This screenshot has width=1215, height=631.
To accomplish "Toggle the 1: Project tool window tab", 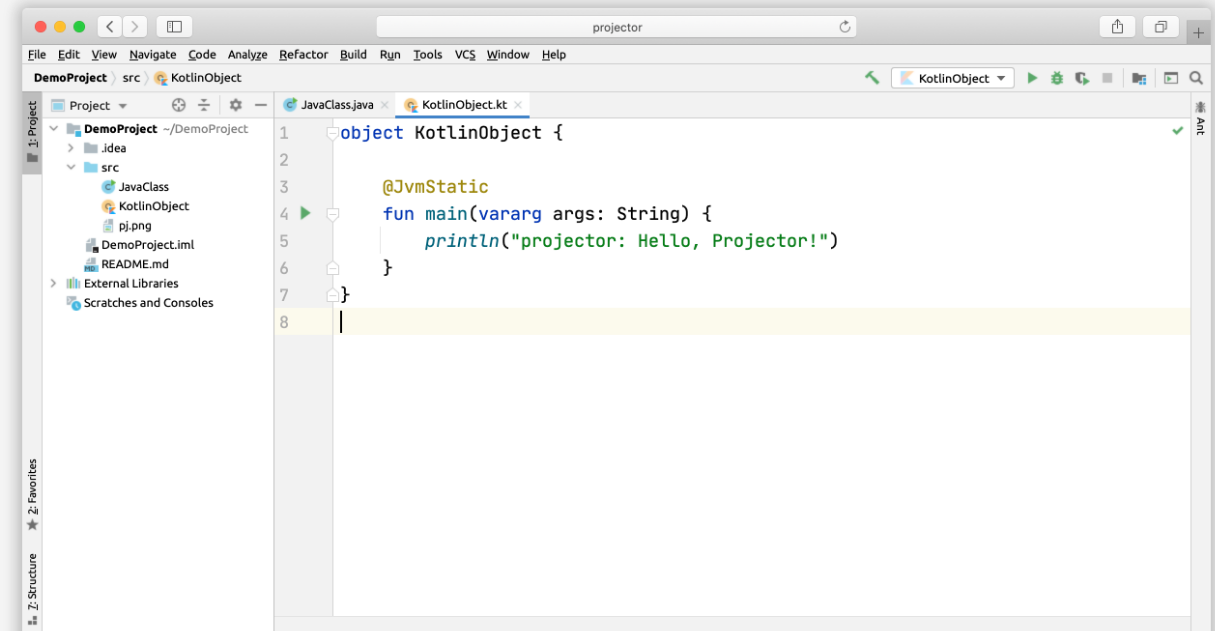I will [32, 132].
